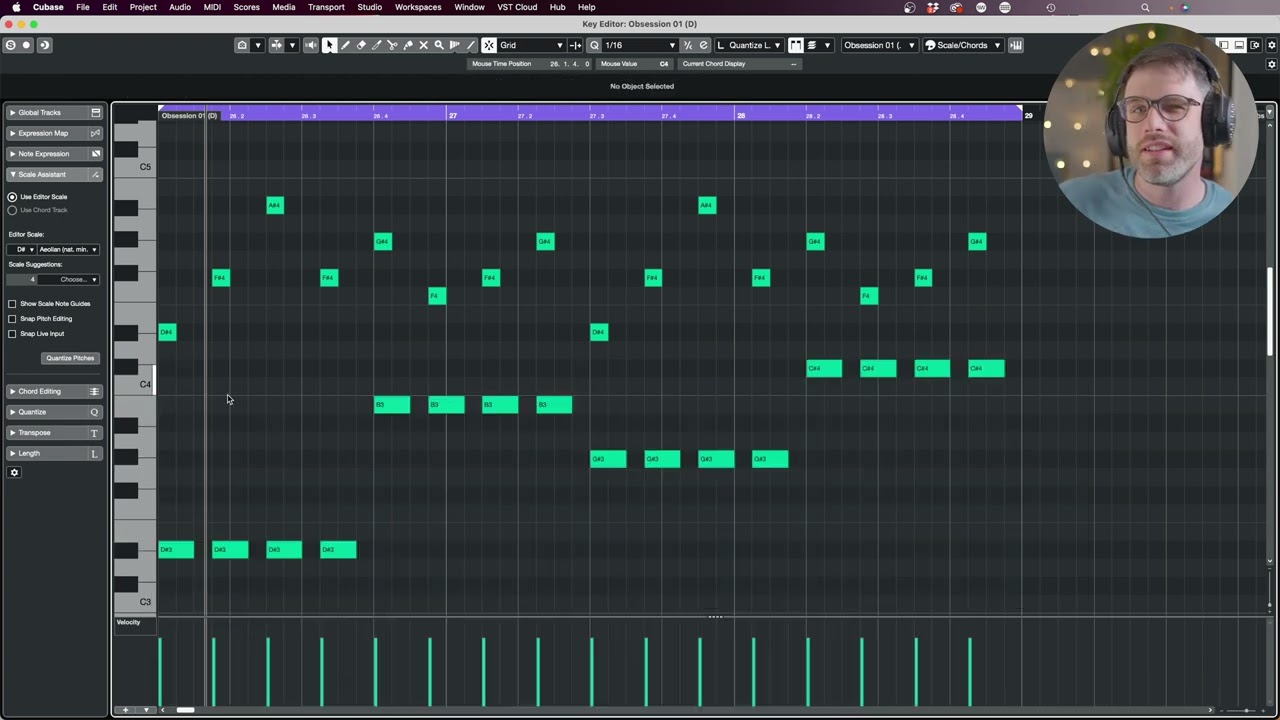Expand the Transpose section
Image resolution: width=1280 pixels, height=720 pixels.
coord(54,433)
